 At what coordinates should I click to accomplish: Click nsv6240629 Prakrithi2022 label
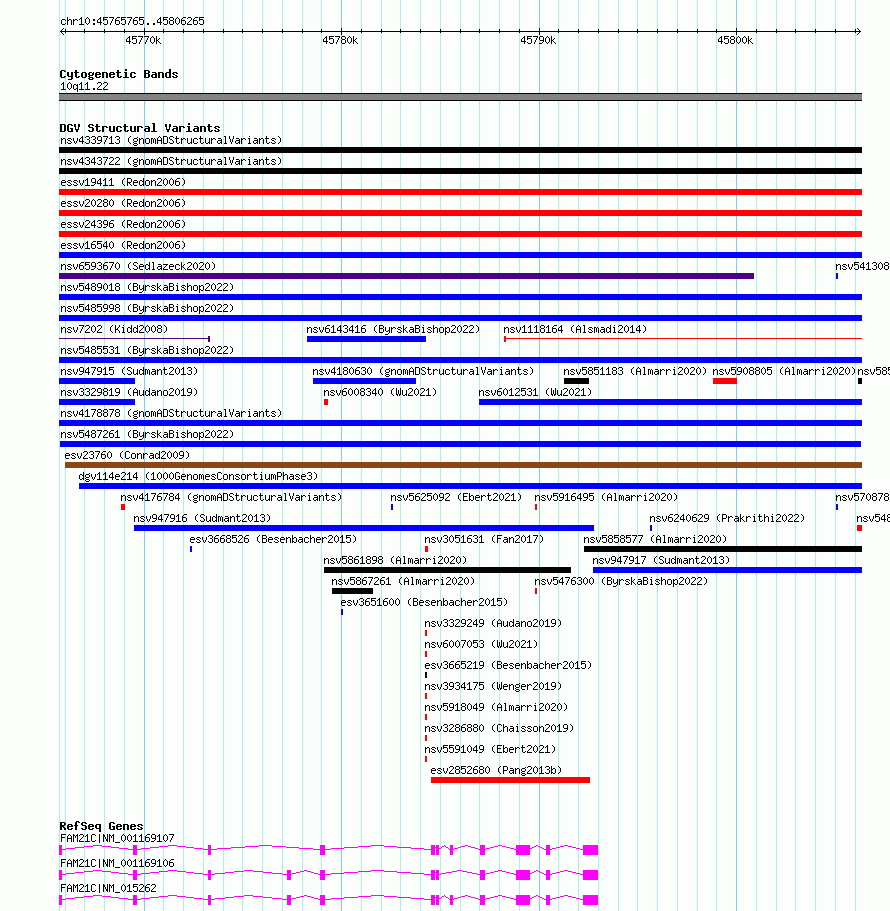point(727,518)
